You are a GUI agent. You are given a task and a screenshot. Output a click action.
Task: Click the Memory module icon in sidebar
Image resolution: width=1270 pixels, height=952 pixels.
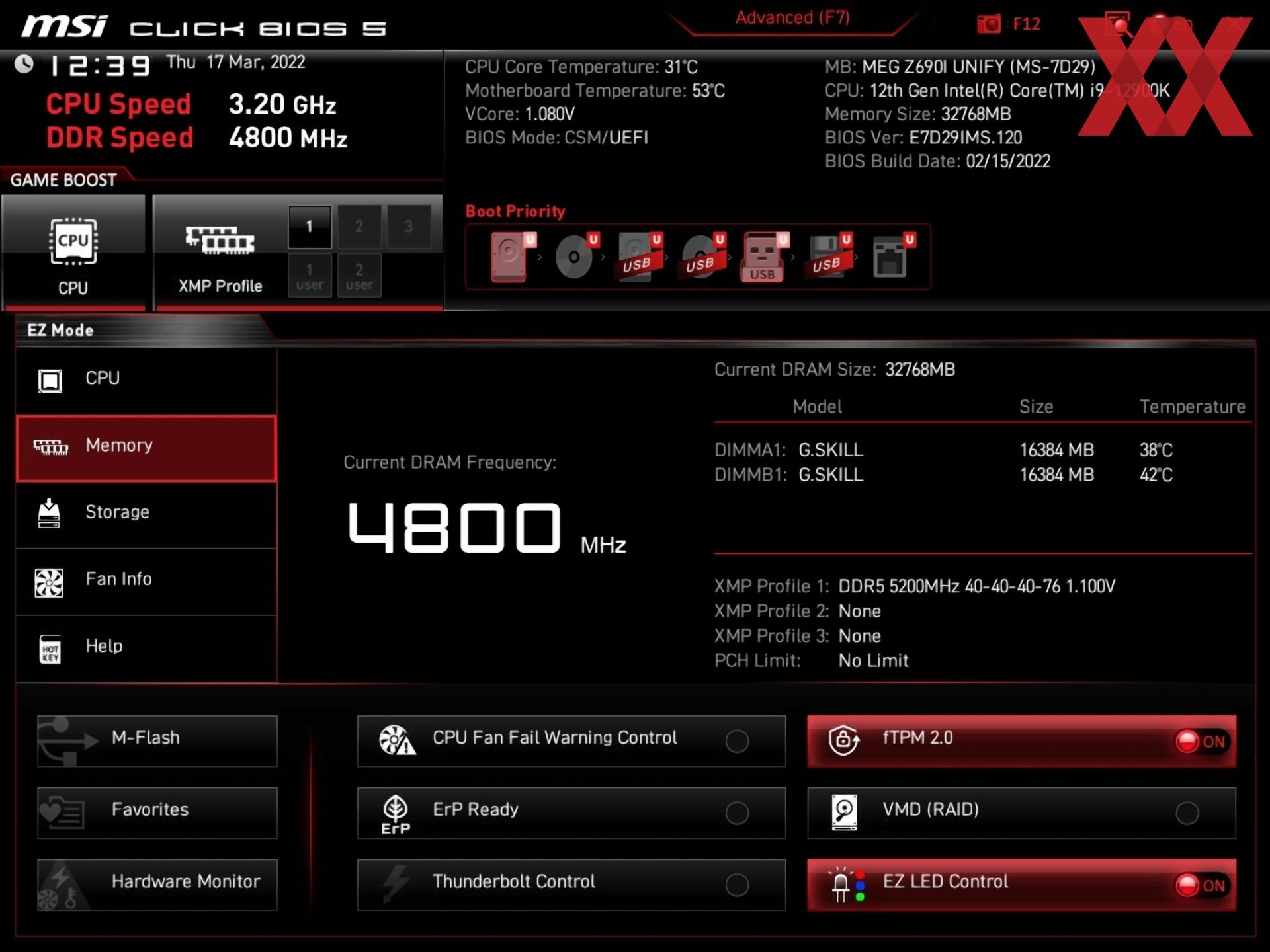pyautogui.click(x=51, y=448)
